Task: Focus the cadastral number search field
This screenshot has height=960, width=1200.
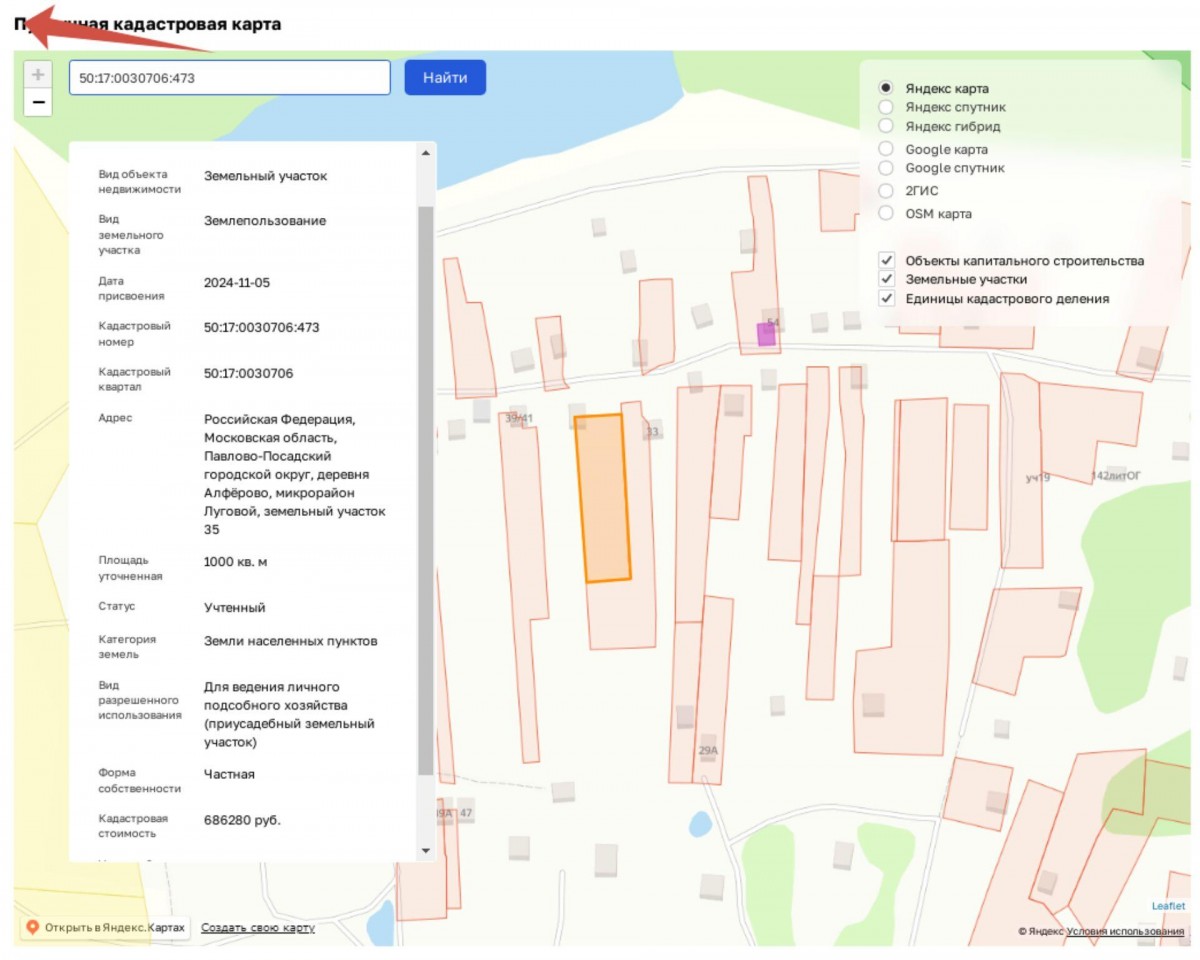Action: click(230, 78)
